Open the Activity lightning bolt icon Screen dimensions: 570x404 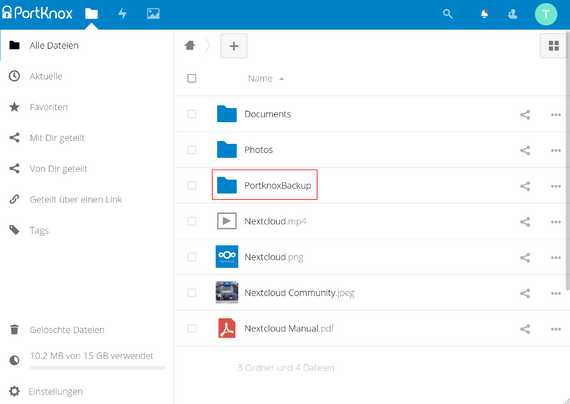click(123, 14)
